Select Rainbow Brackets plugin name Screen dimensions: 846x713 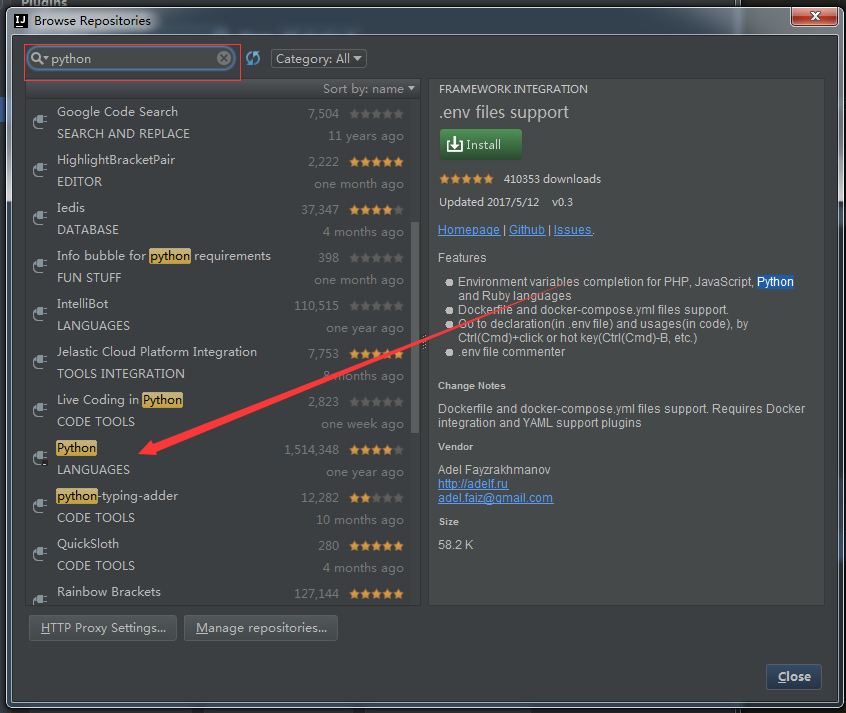pyautogui.click(x=109, y=592)
